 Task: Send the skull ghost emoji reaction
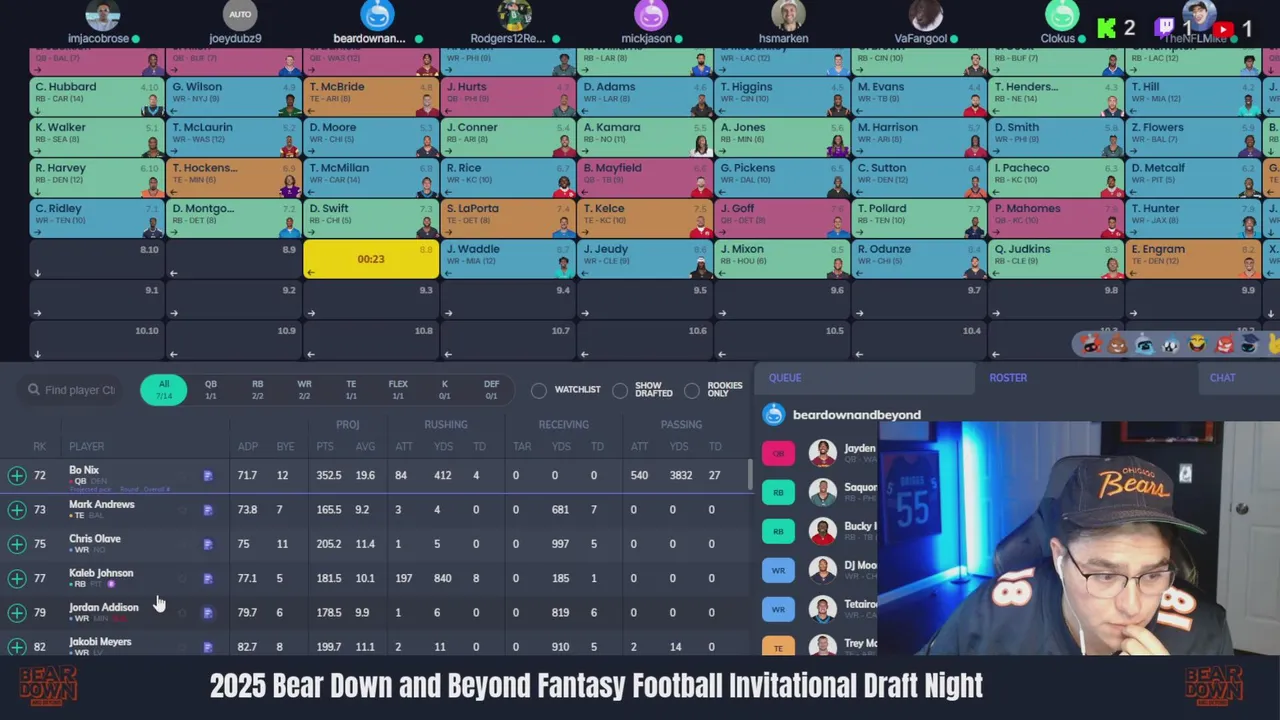(1171, 345)
